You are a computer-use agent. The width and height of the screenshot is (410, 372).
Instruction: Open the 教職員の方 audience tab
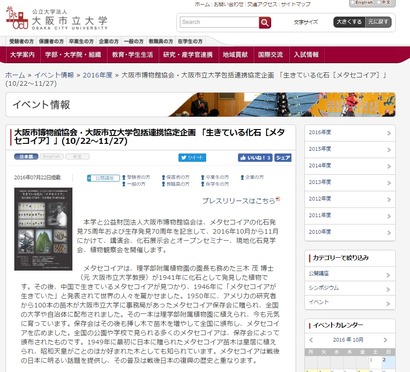coord(161,41)
